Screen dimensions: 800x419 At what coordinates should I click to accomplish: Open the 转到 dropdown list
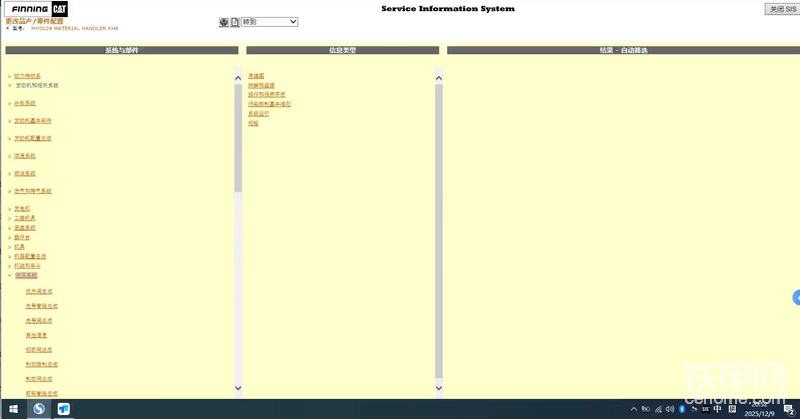click(x=270, y=22)
